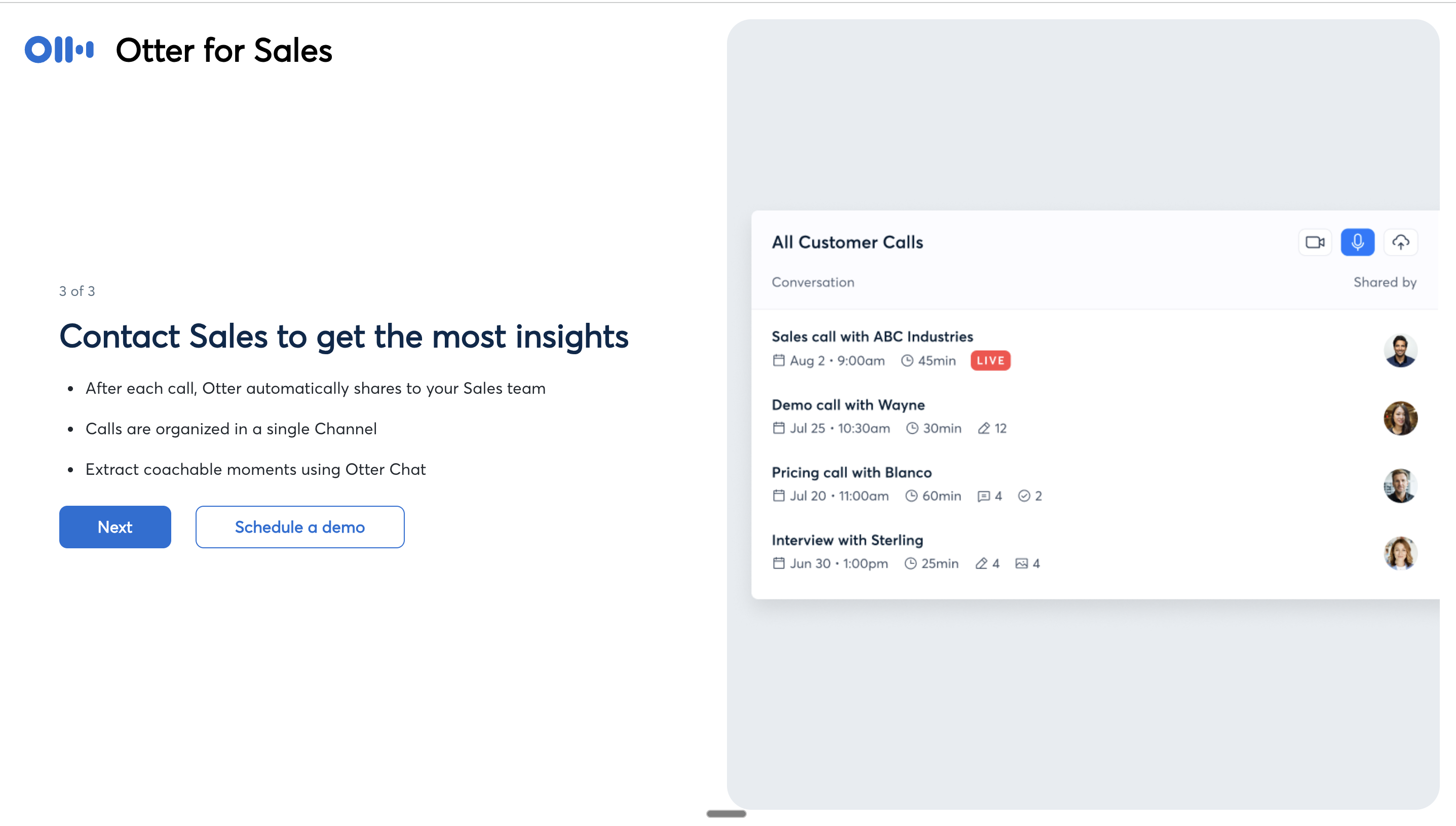This screenshot has height=826, width=1456.
Task: Click the checkmark action items icon
Action: pyautogui.click(x=1023, y=497)
